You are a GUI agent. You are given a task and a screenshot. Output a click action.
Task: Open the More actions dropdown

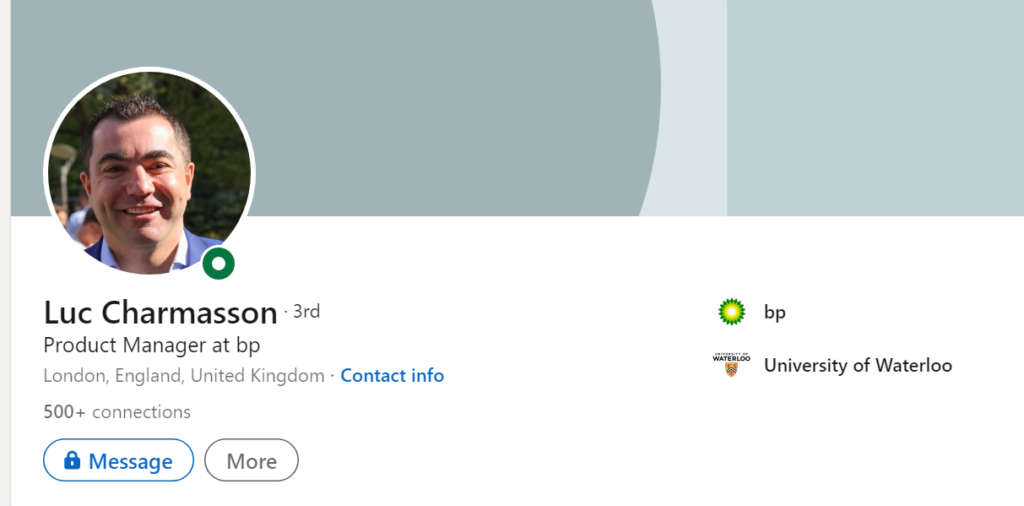[251, 460]
